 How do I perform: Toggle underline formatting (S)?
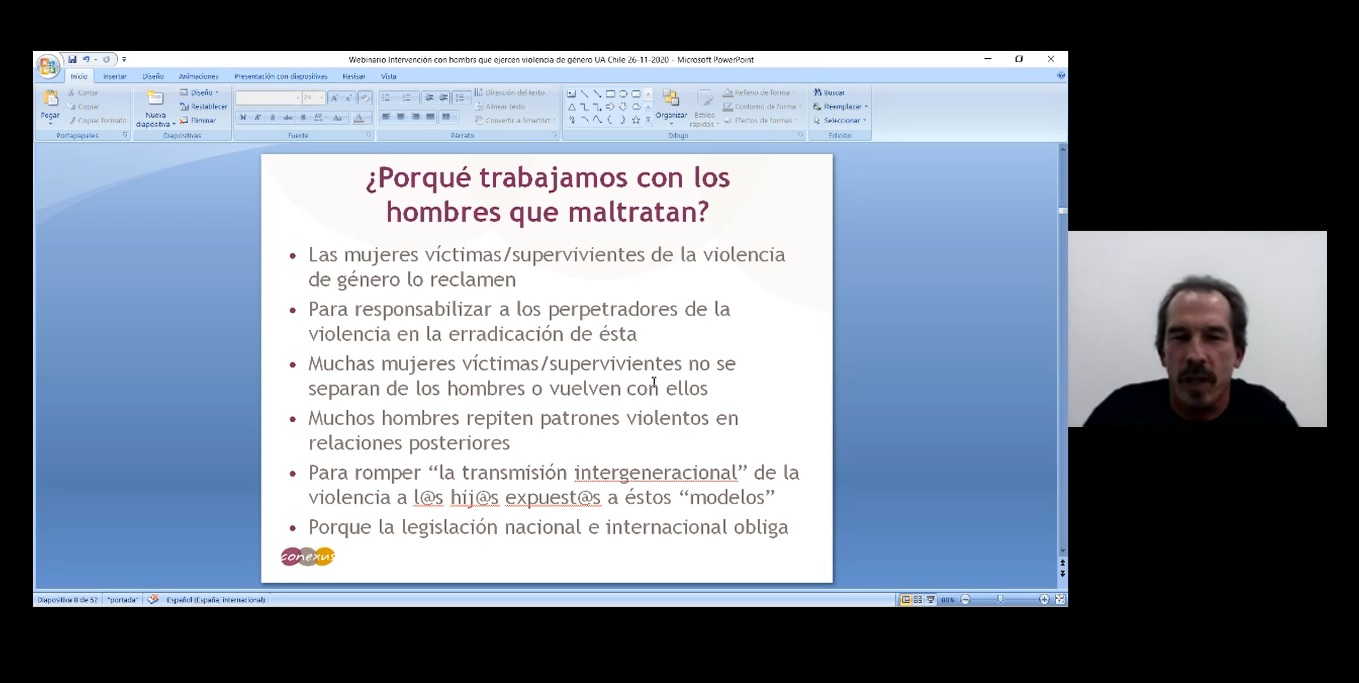(272, 117)
